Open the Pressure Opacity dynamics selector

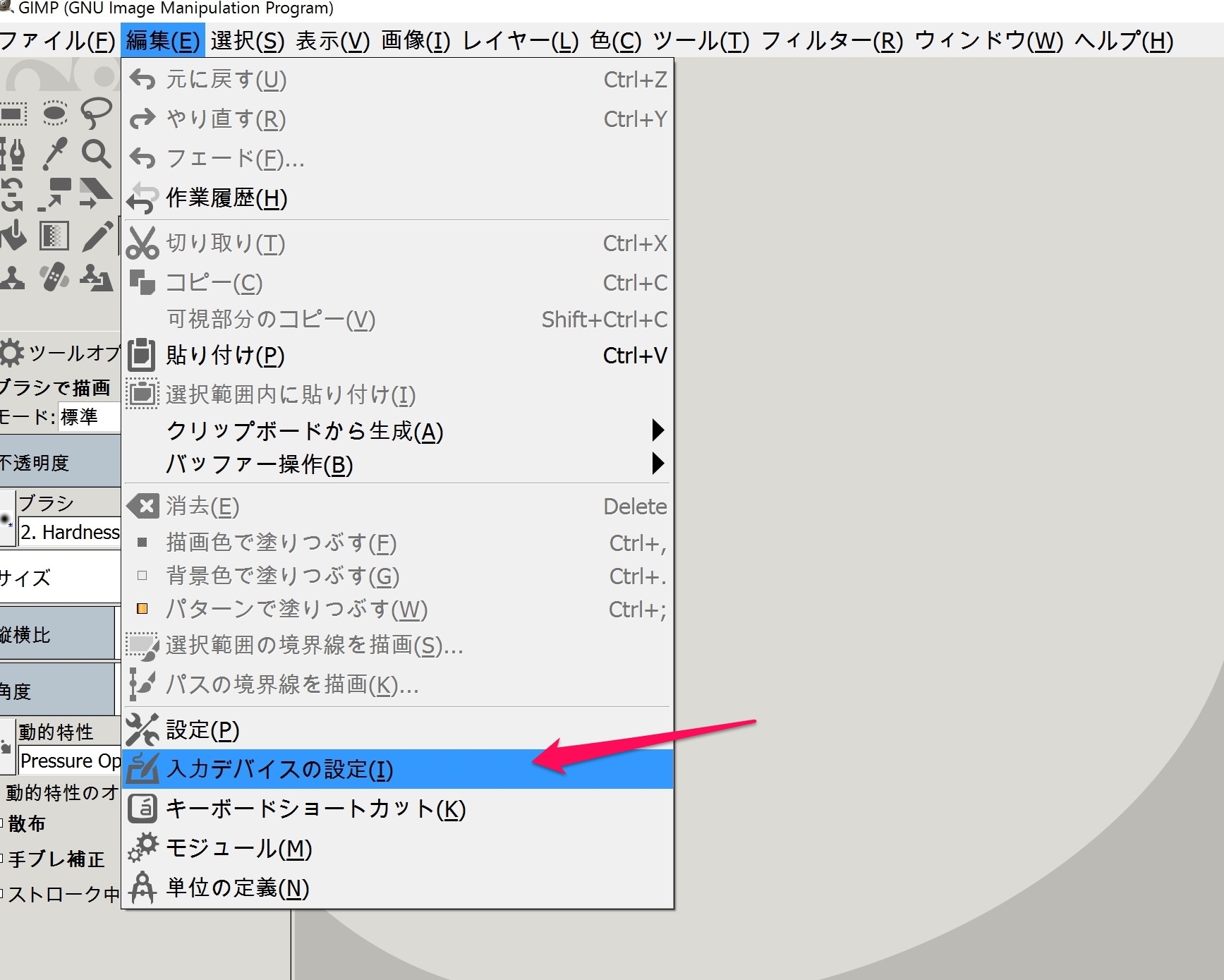[69, 761]
